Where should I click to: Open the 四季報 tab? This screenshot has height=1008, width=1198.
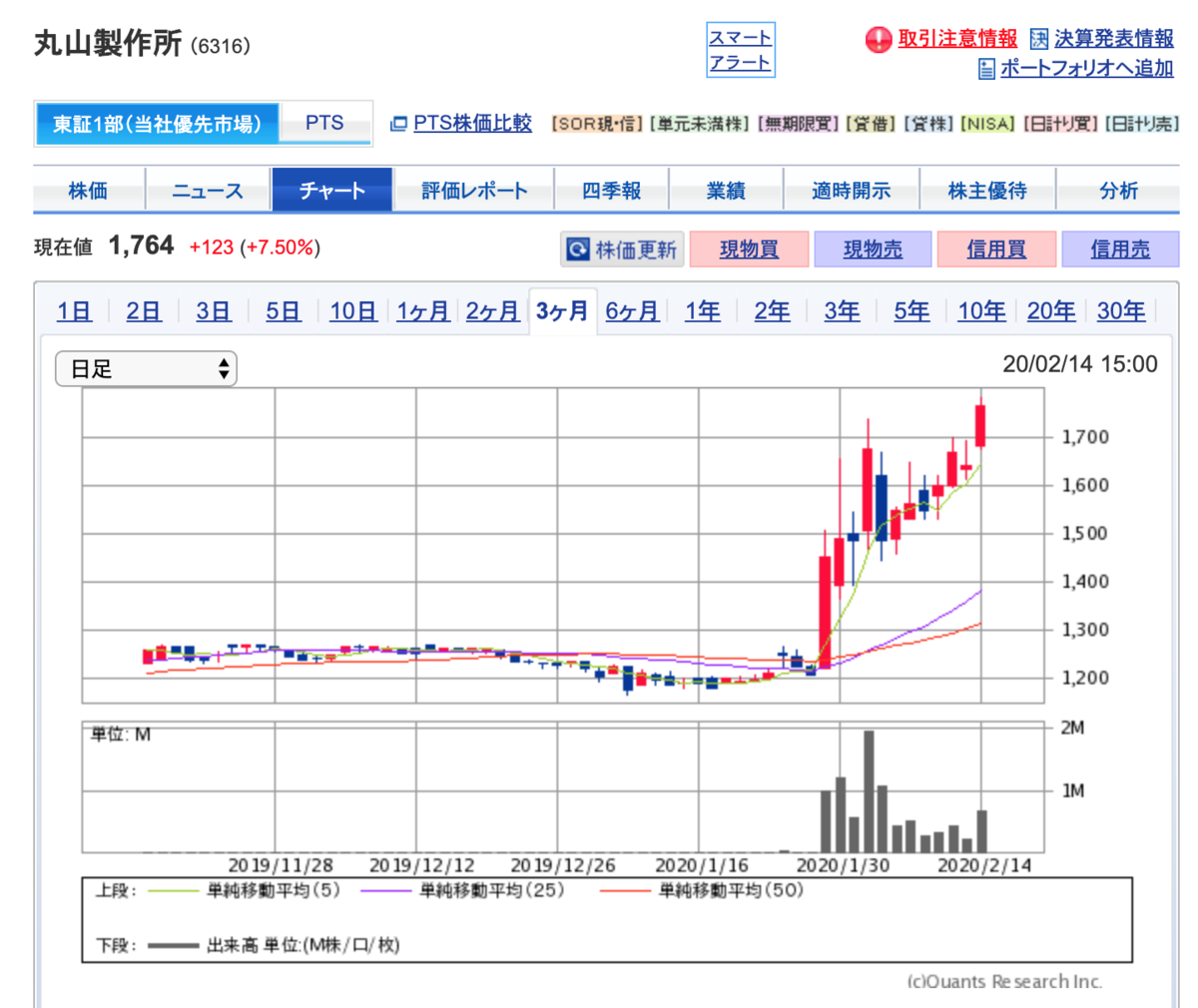(611, 190)
